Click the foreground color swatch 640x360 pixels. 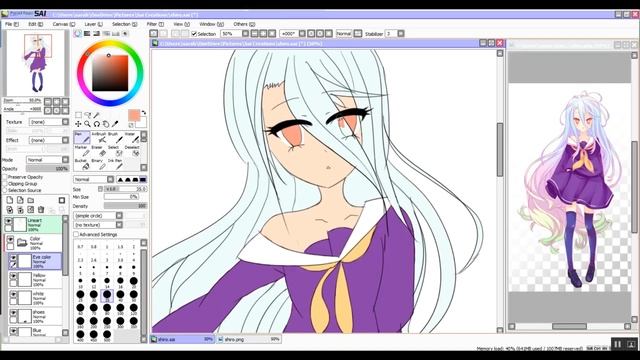(x=134, y=115)
